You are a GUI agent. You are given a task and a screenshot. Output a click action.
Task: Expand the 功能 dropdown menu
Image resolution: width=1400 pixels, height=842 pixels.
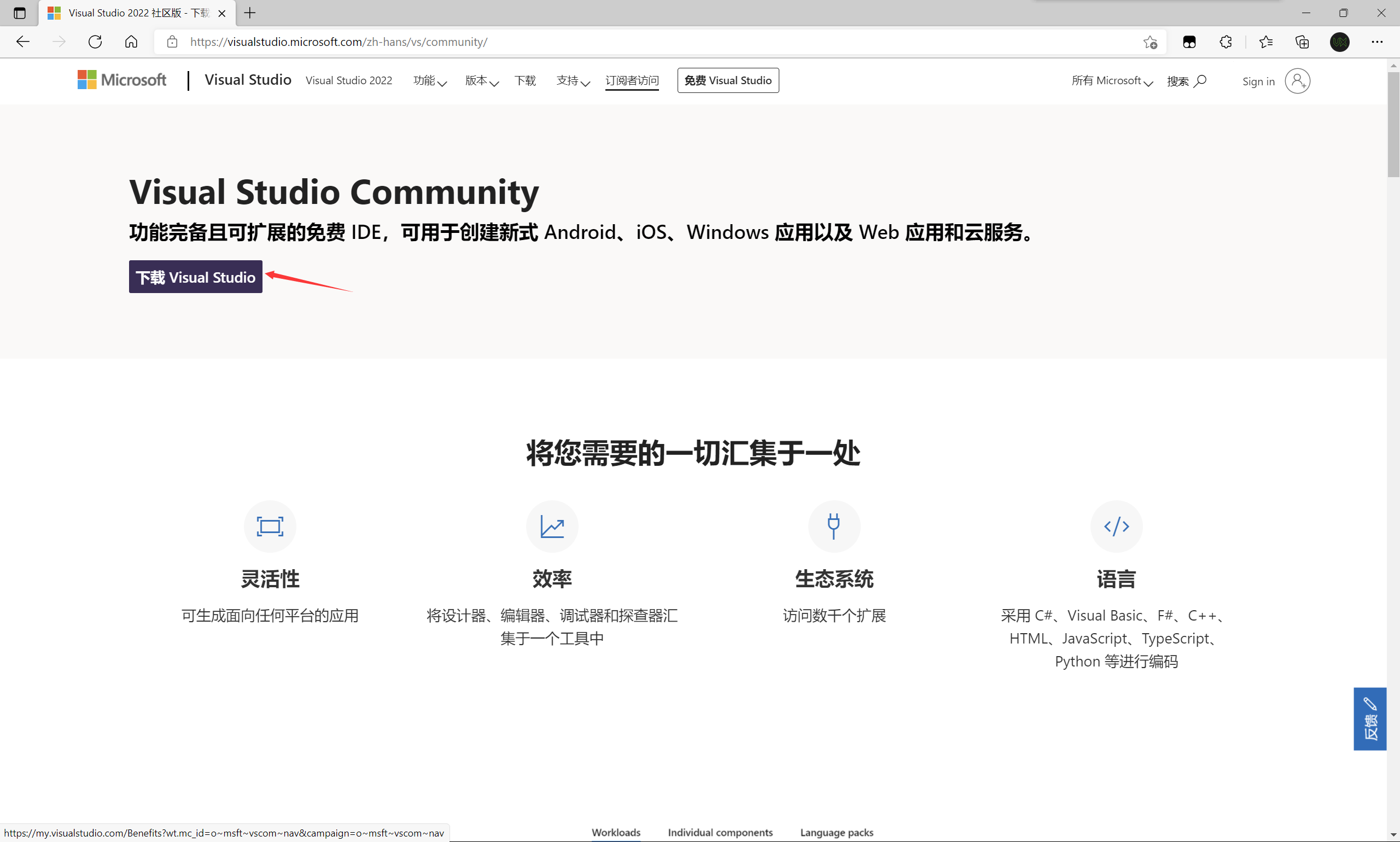point(430,80)
